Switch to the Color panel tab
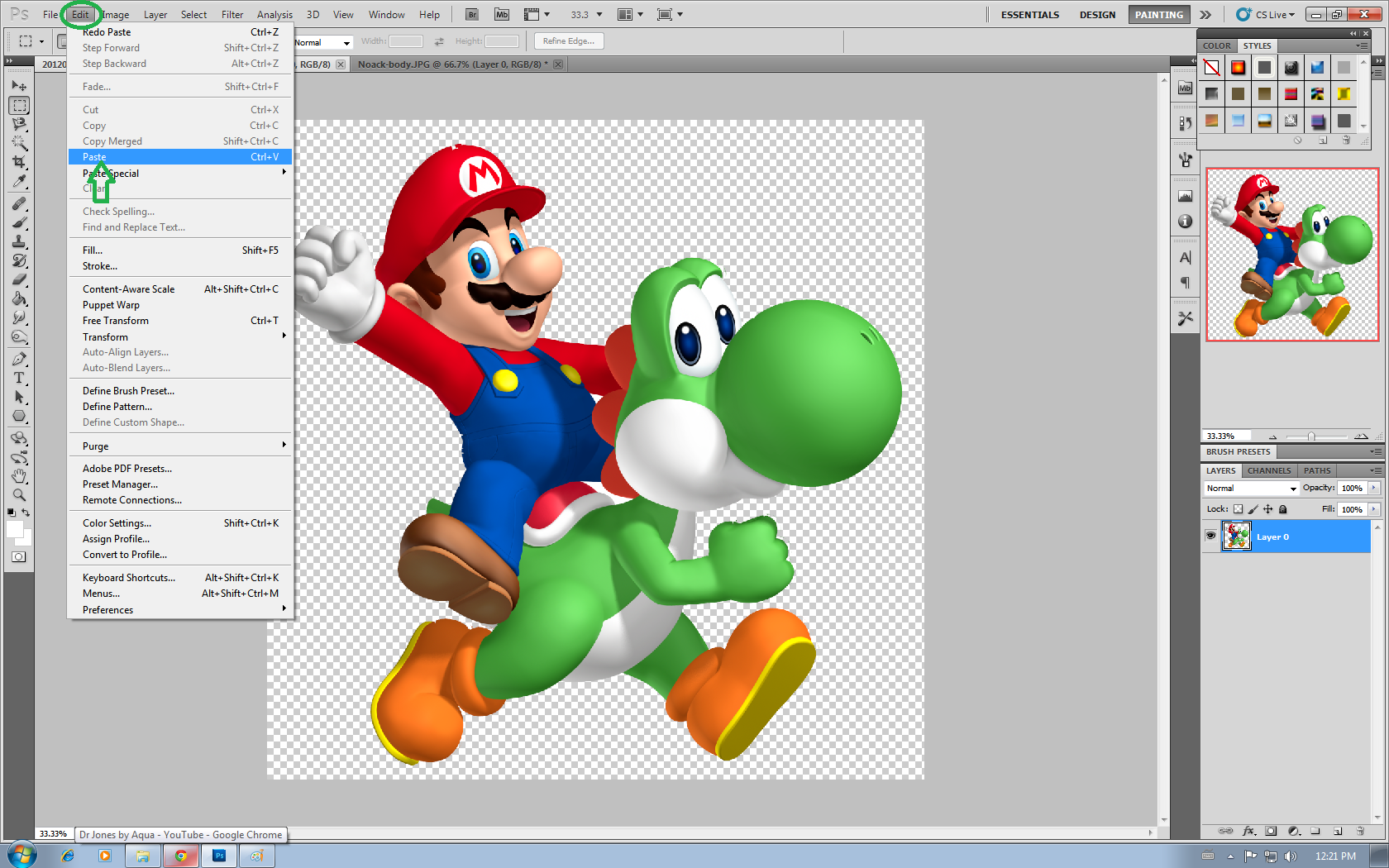This screenshot has height=868, width=1389. (1216, 45)
